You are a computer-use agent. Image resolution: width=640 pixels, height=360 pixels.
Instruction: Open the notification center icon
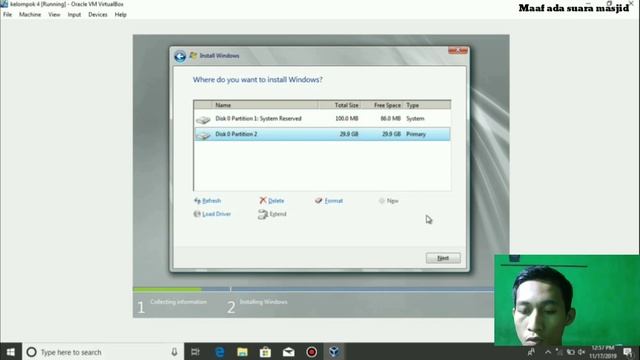click(x=628, y=352)
